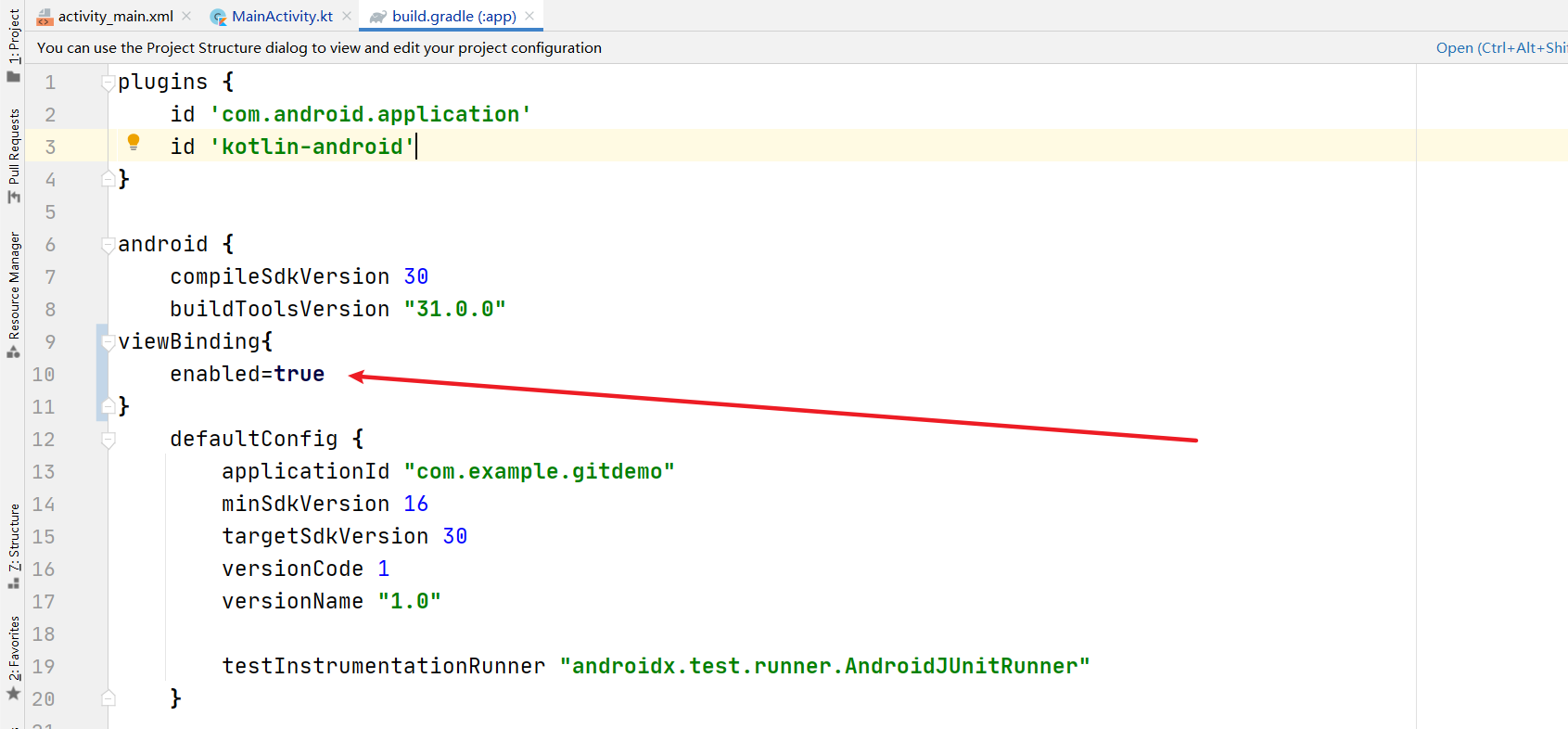Click the targetSdkVersion value 30
This screenshot has height=729, width=1568.
coord(455,536)
